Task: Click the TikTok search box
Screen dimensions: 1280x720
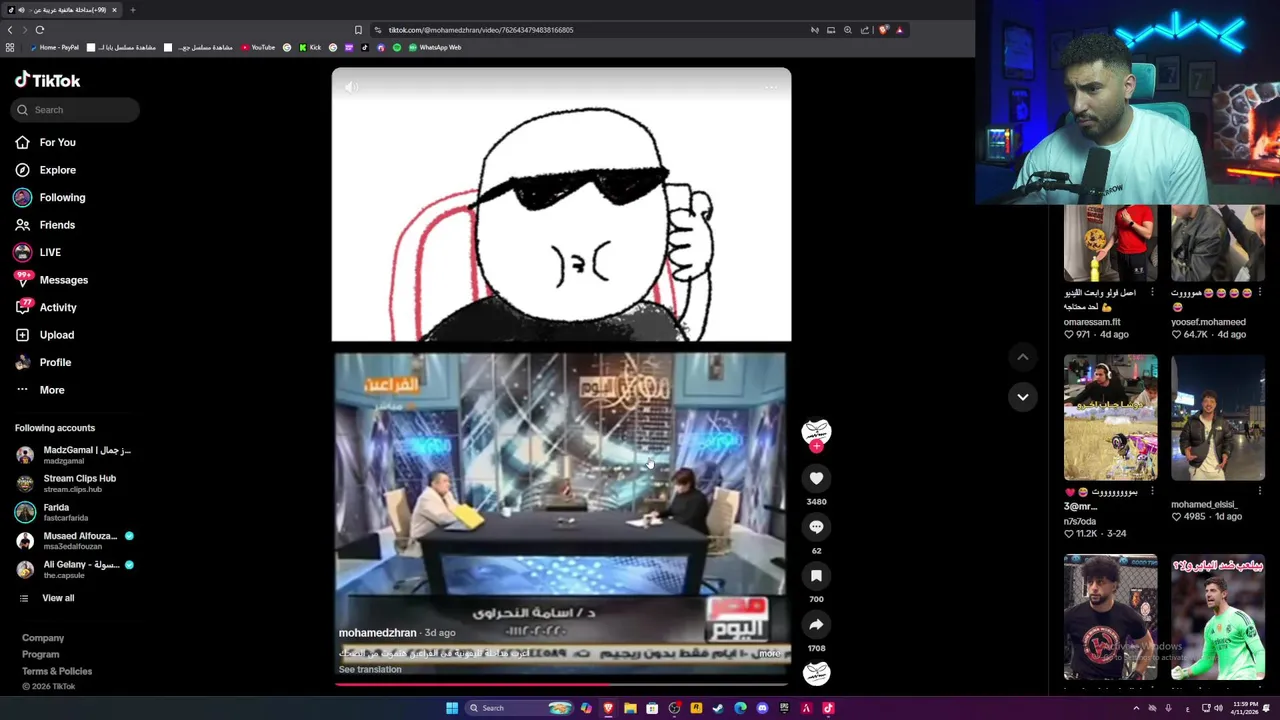Action: (x=77, y=110)
